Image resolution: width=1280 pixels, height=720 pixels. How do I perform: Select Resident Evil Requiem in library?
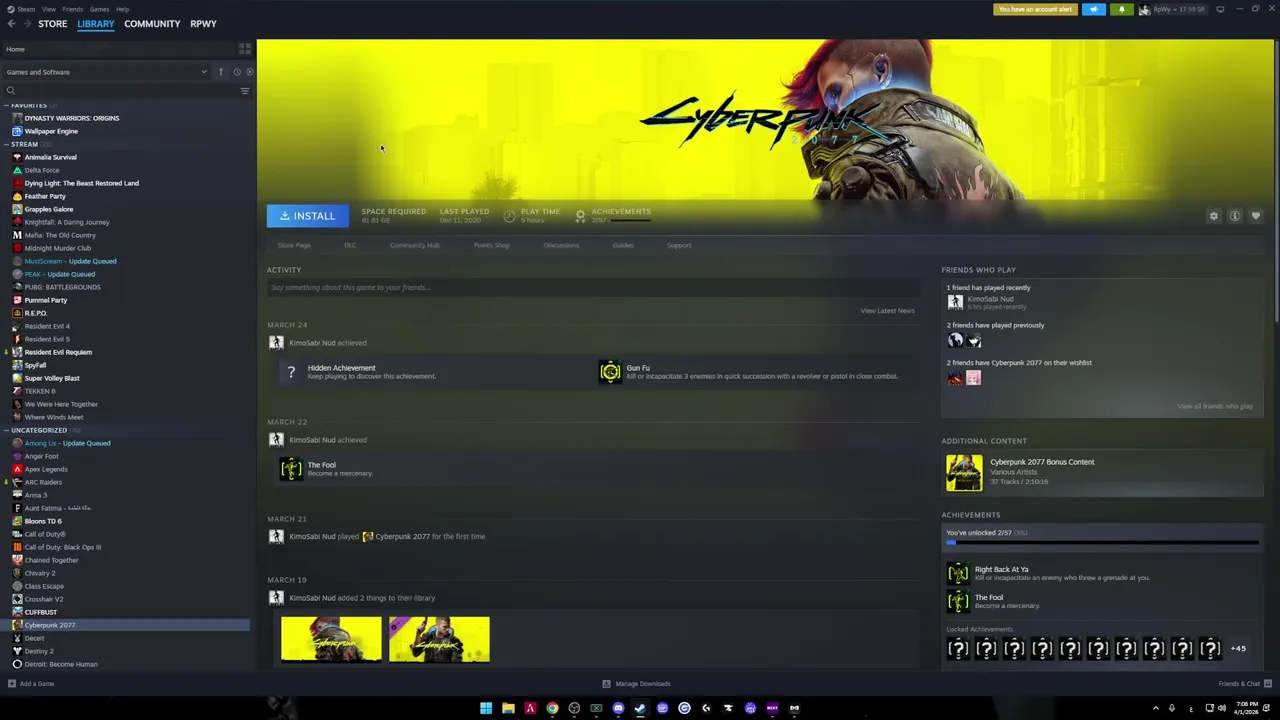(x=58, y=352)
